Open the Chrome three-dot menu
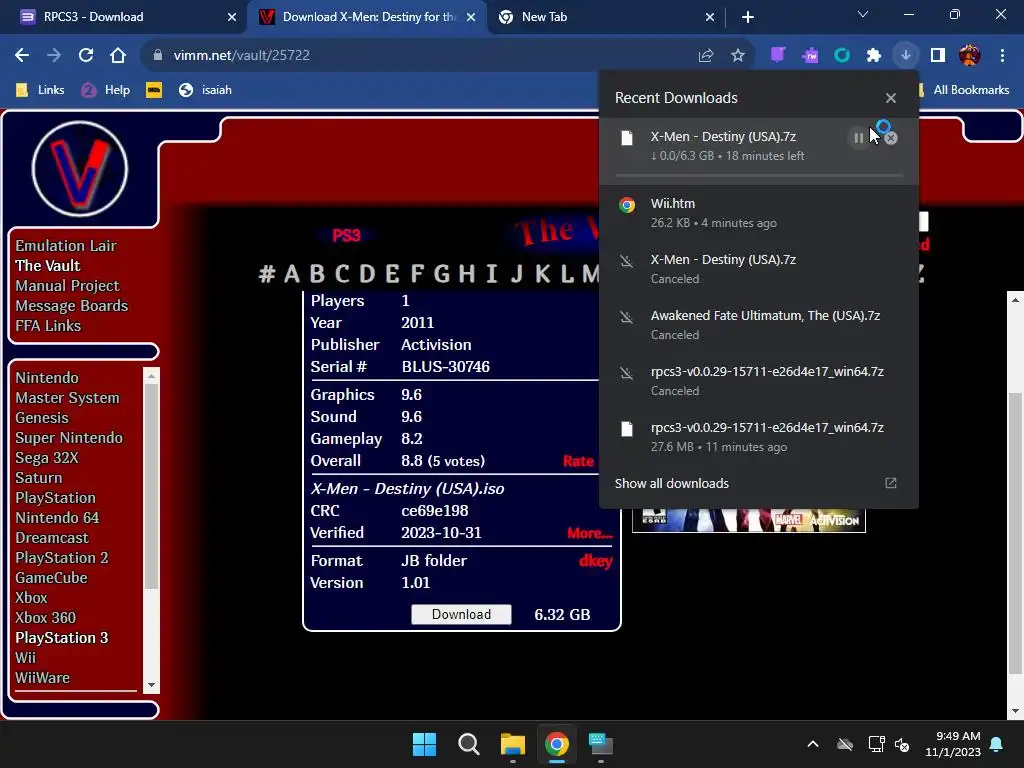 (1002, 56)
